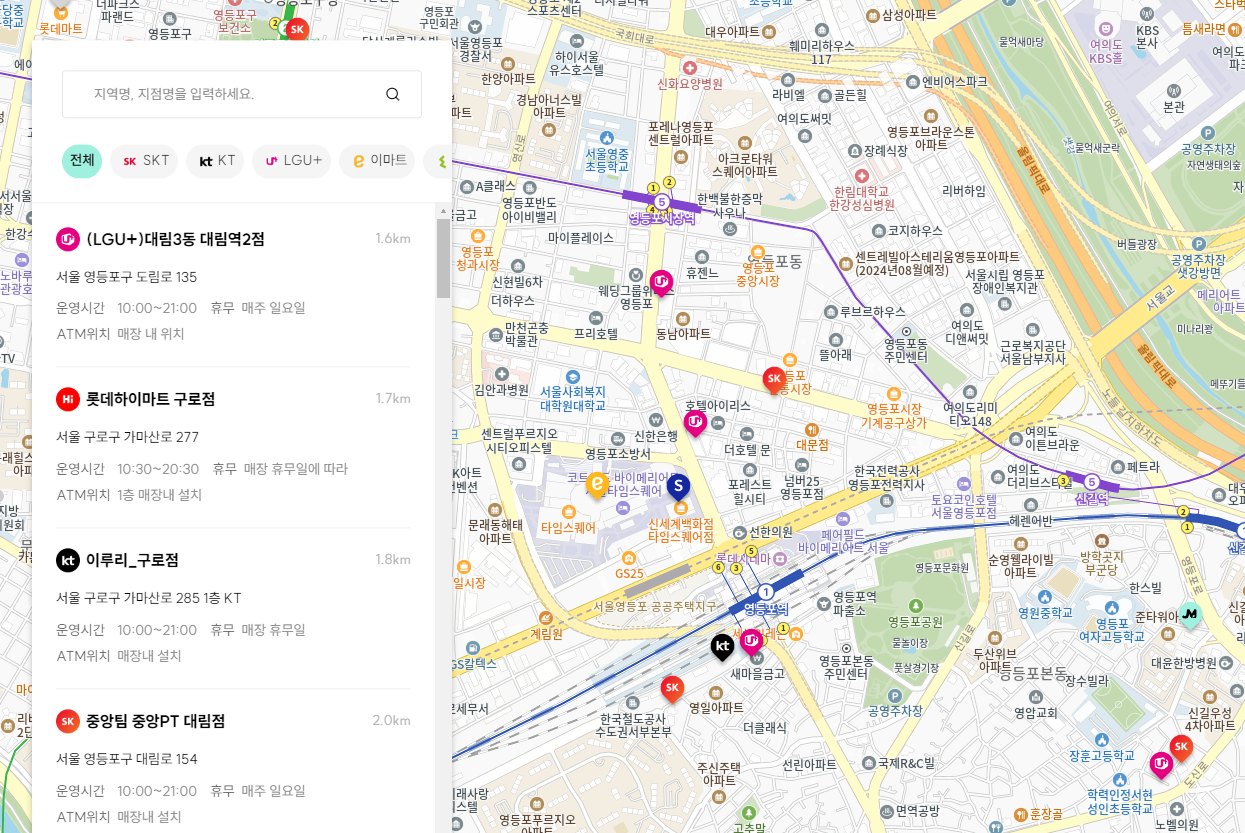Click 영등포시장역 line 5 station badge
The height and width of the screenshot is (833, 1245).
tap(660, 202)
